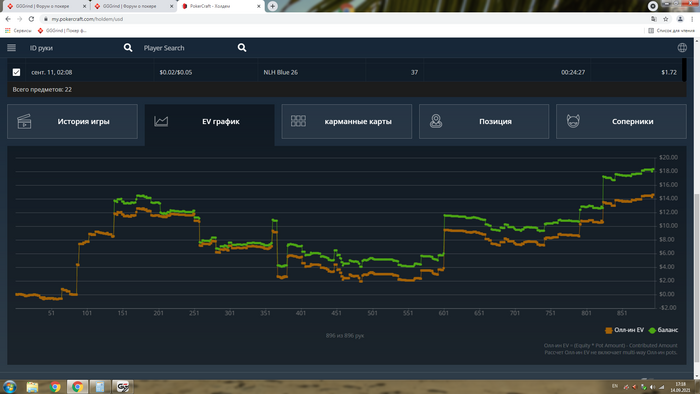Viewport: 700px width, 394px height.
Task: Click the EN language indicator in the tray
Action: [615, 386]
